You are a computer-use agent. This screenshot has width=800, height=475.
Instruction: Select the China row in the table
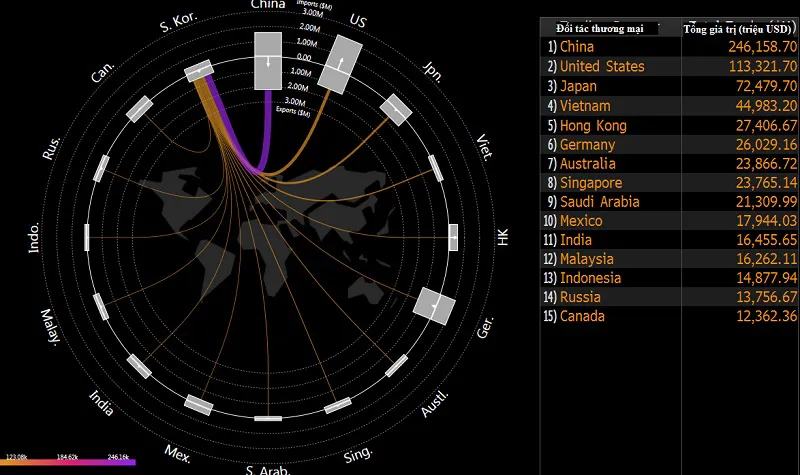pyautogui.click(x=669, y=47)
